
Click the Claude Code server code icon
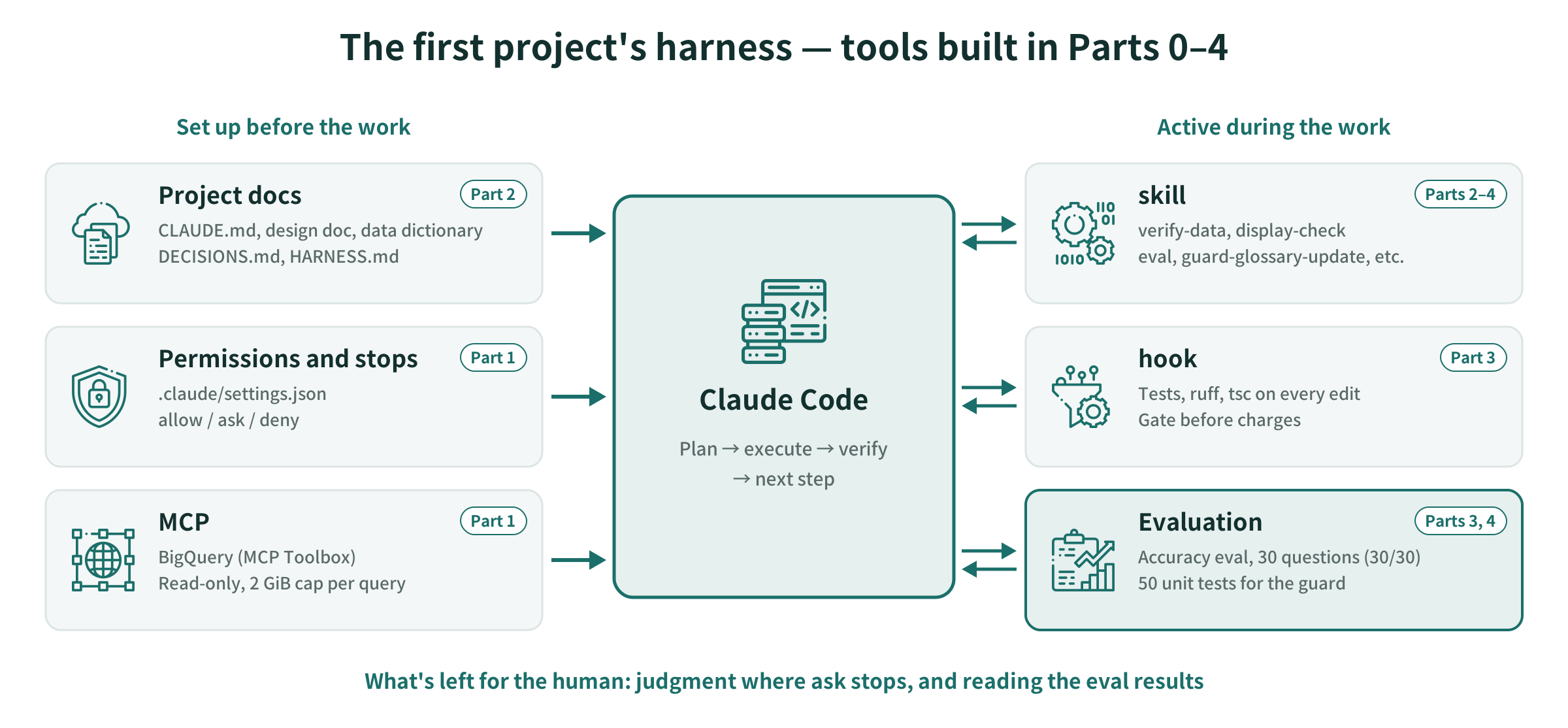(784, 321)
